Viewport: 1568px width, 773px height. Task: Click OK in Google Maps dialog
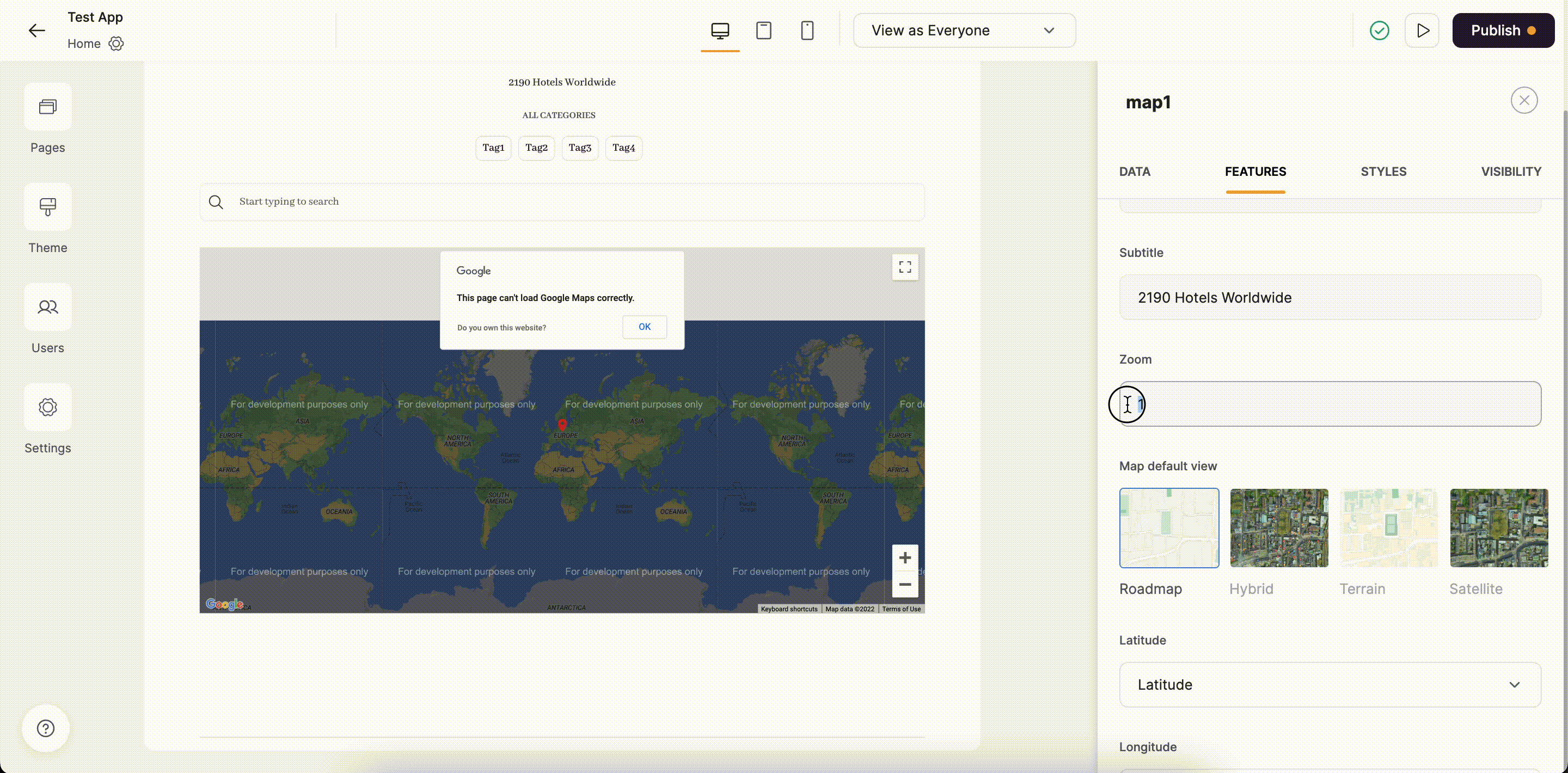[x=644, y=327]
